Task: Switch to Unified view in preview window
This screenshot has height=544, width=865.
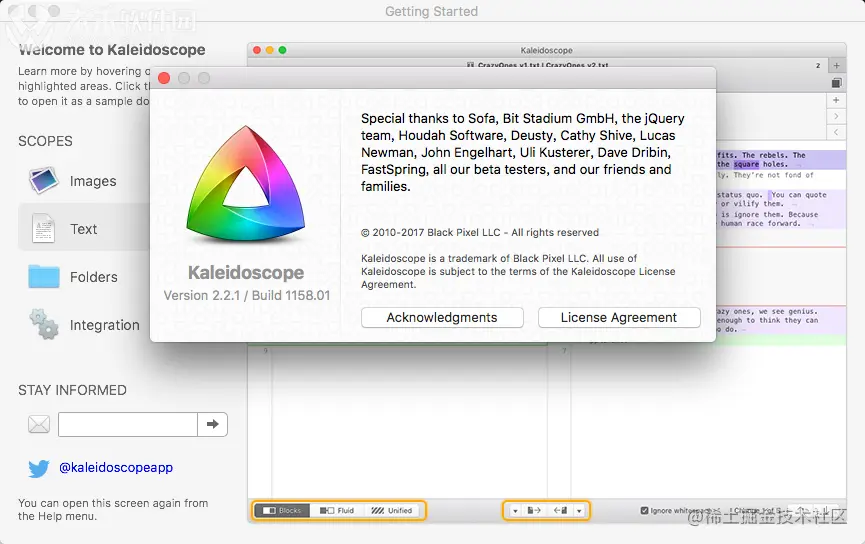Action: 393,510
